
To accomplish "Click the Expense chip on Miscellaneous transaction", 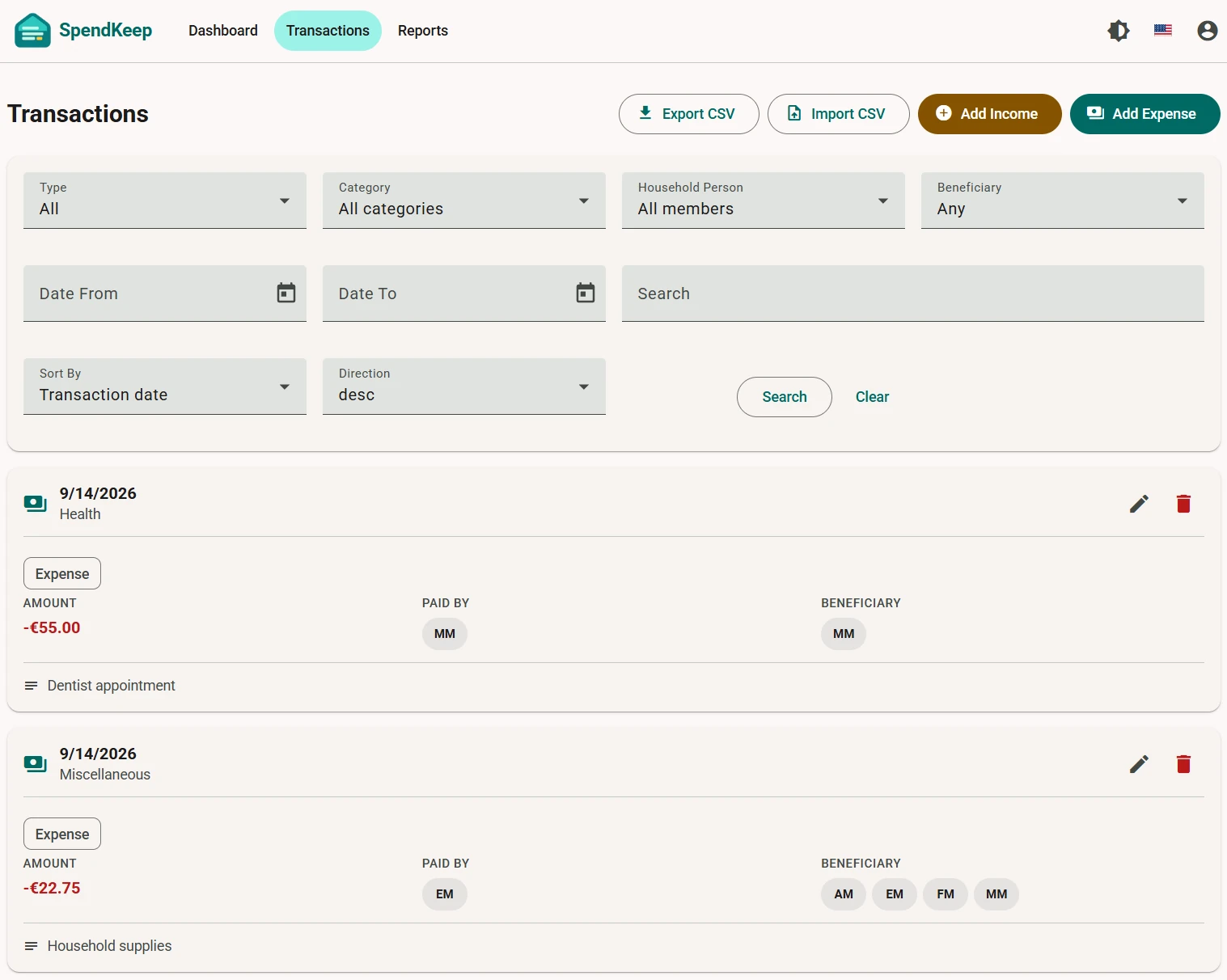I will click(62, 834).
